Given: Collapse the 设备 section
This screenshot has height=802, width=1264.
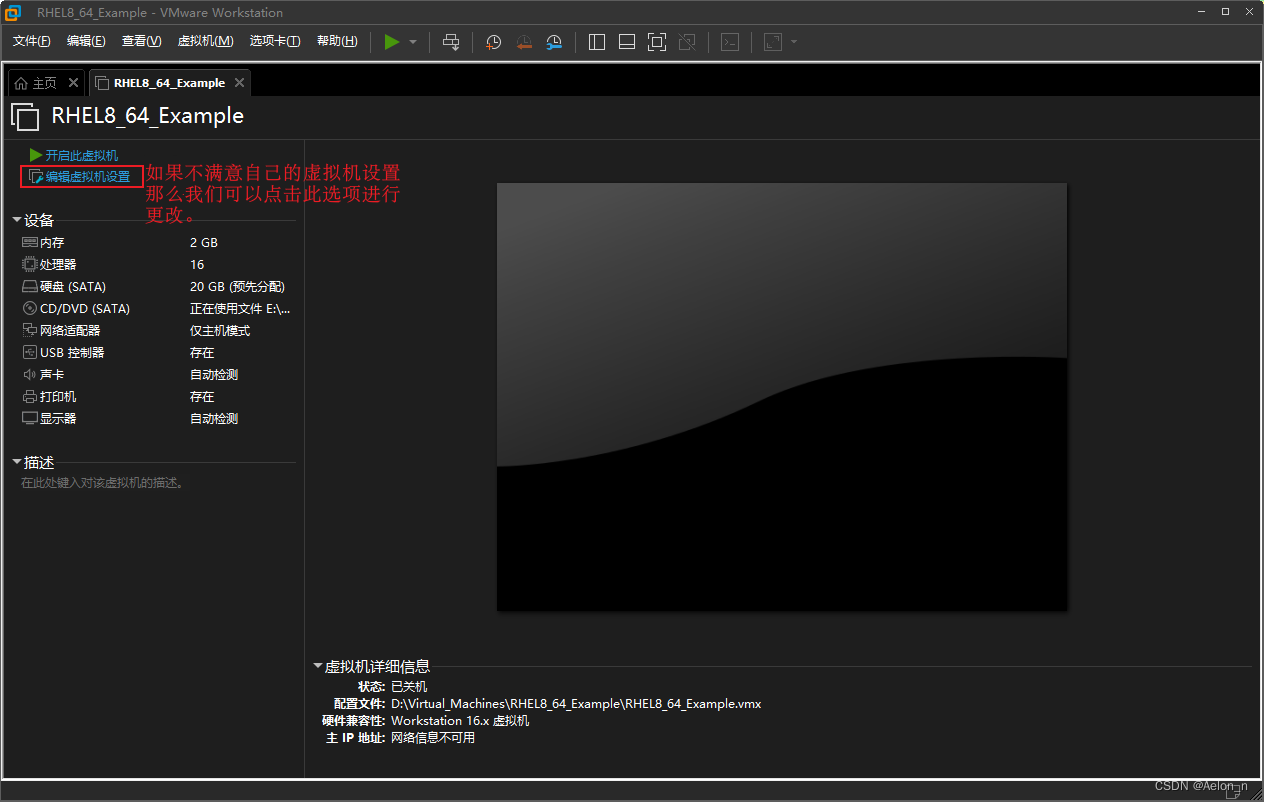Looking at the screenshot, I should [17, 219].
